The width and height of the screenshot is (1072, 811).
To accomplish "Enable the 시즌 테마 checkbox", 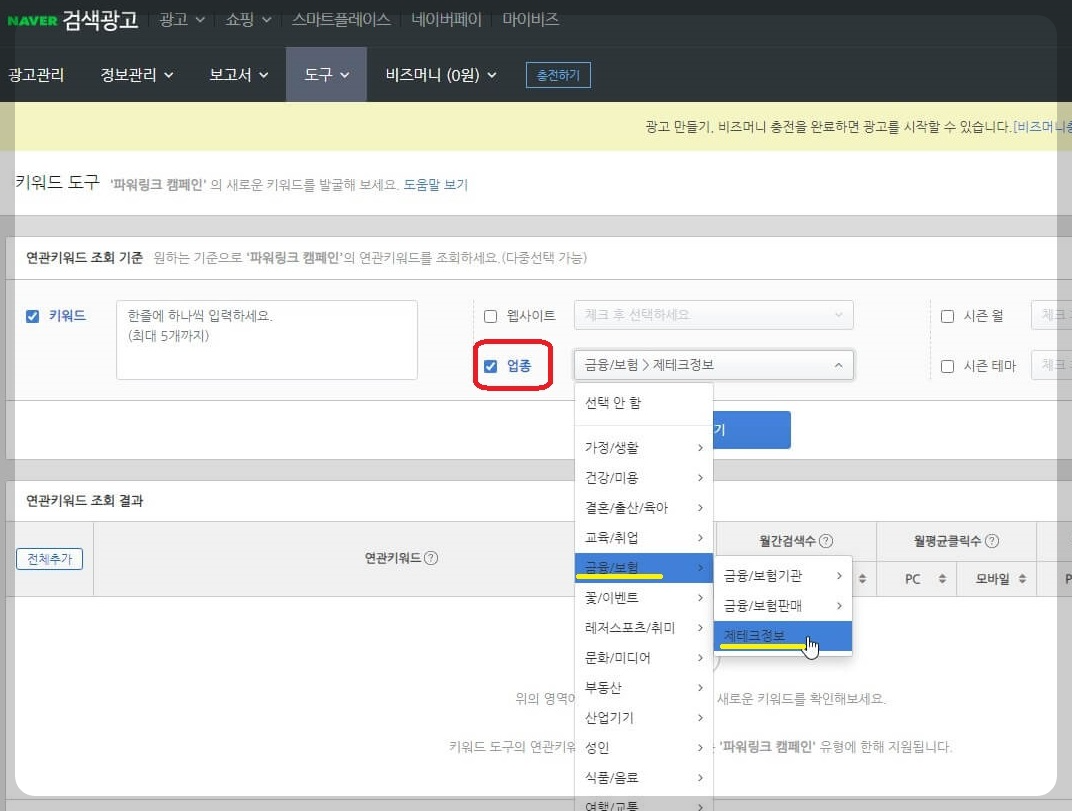I will 948,367.
